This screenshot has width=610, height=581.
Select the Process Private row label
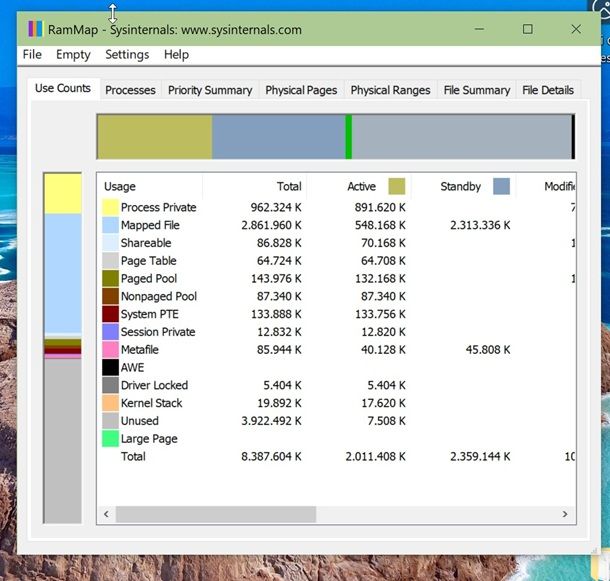point(159,207)
